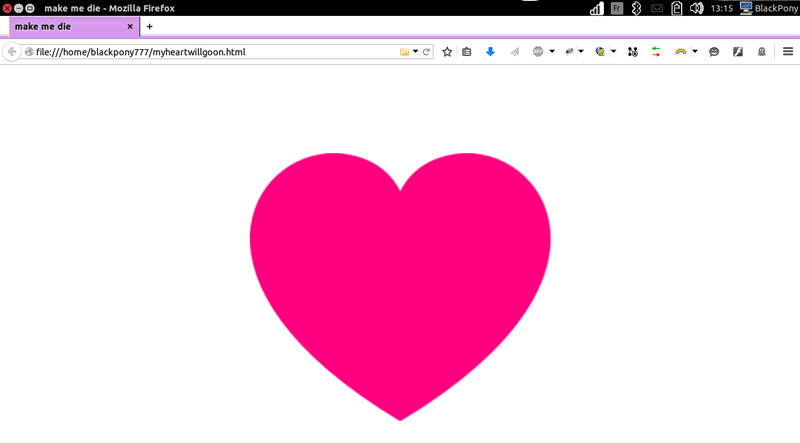This screenshot has width=800, height=443.
Task: Bookmark this page with the star icon
Action: [447, 52]
